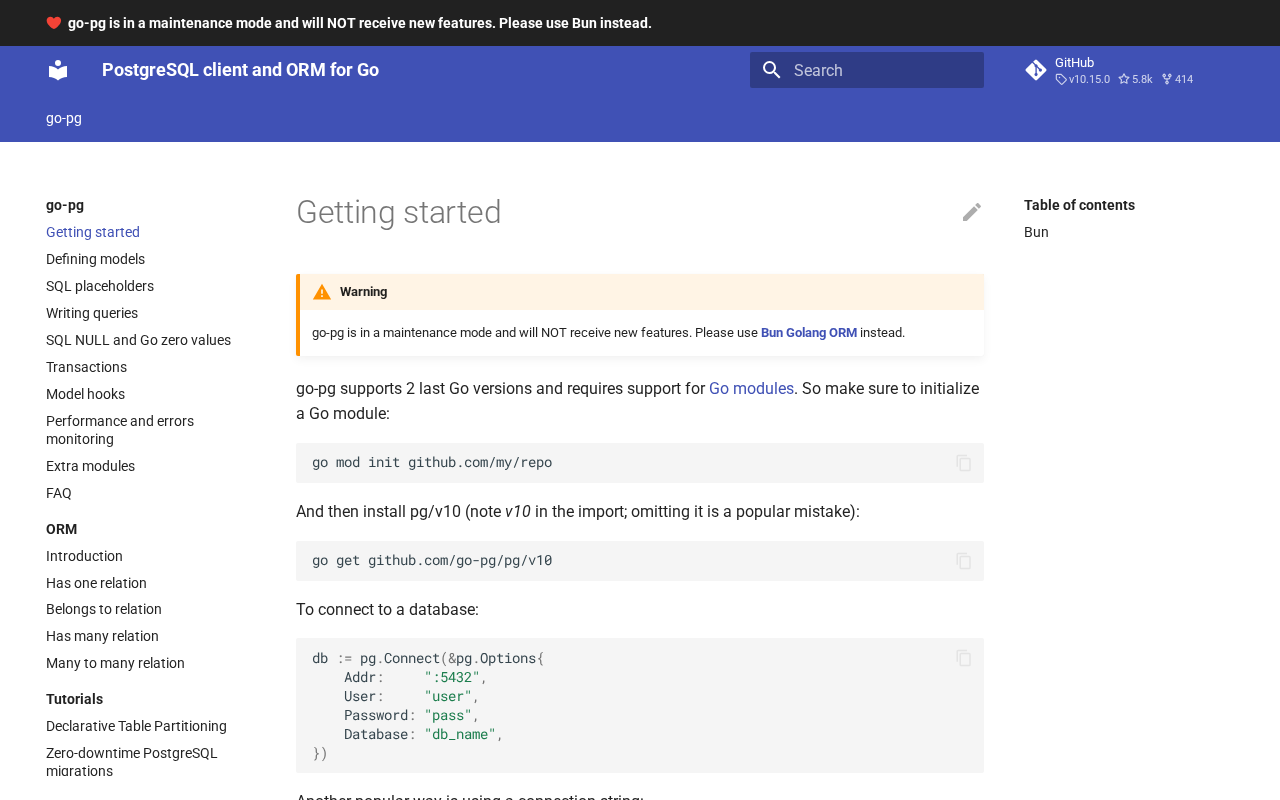Navigate to Transactions page
The height and width of the screenshot is (800, 1280).
[86, 367]
